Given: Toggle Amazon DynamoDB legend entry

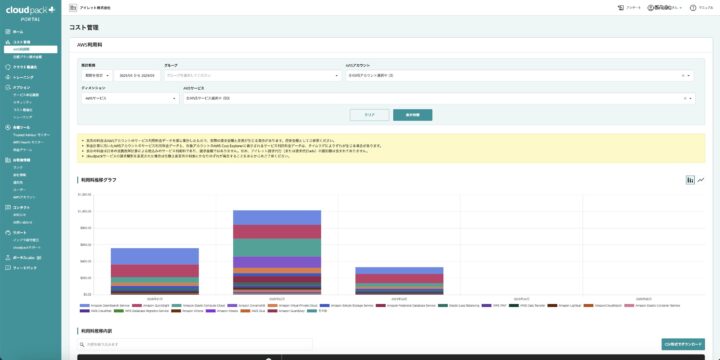Looking at the screenshot, I should [246, 305].
